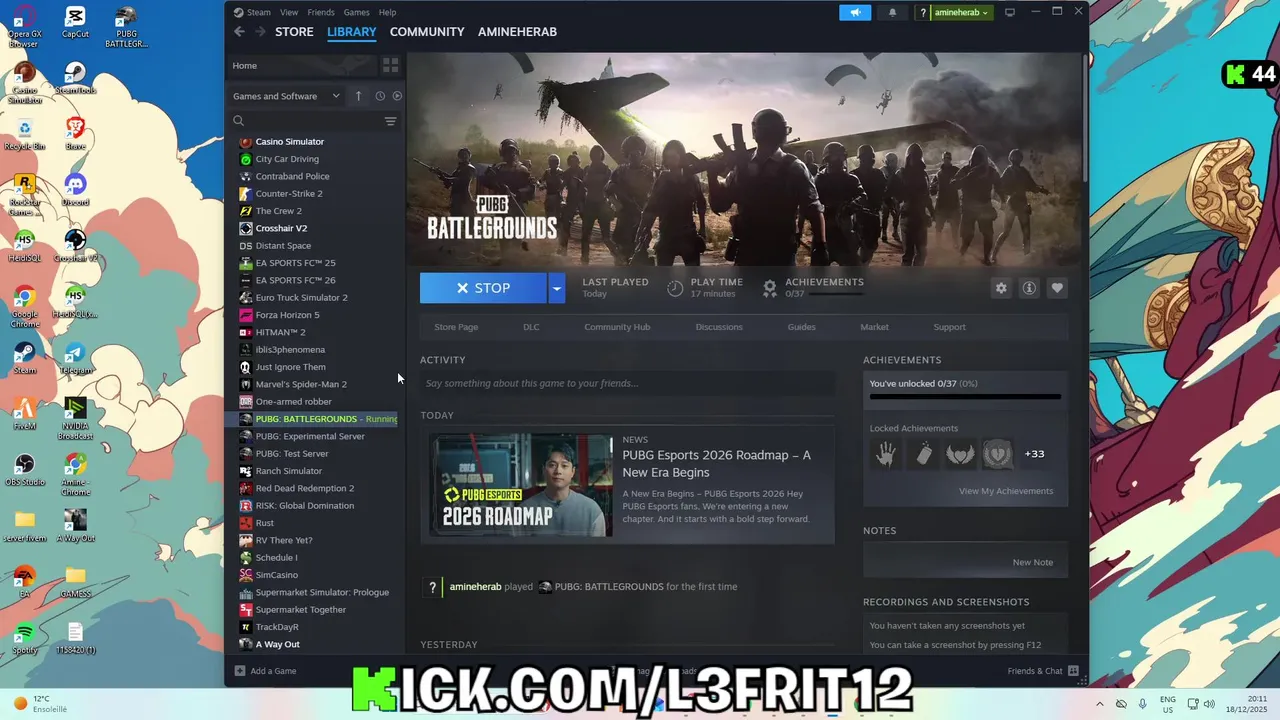Click the ready-to-play filter icon
Screen dimensions: 1280x720
click(x=397, y=96)
